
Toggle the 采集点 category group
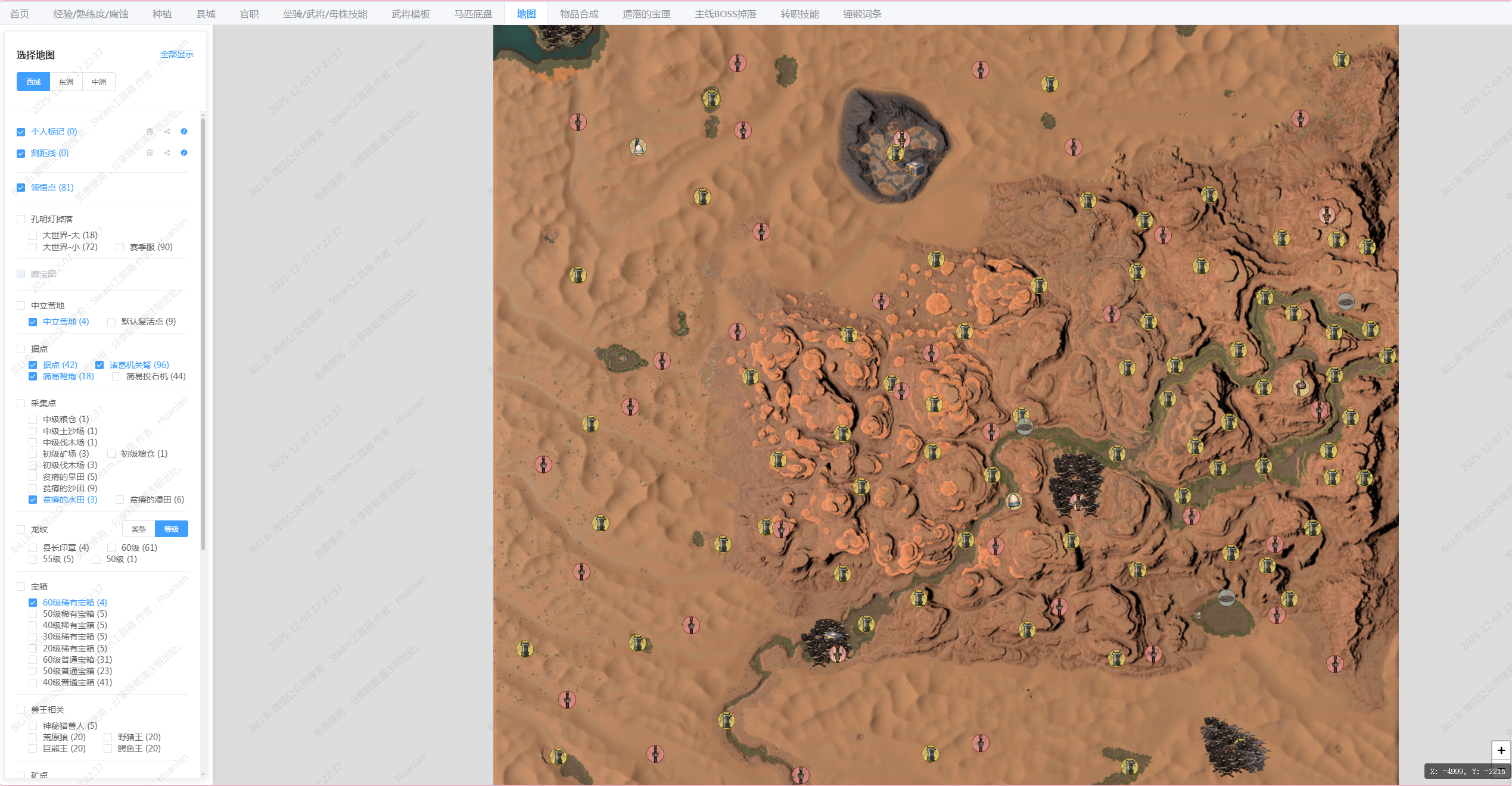pos(21,403)
